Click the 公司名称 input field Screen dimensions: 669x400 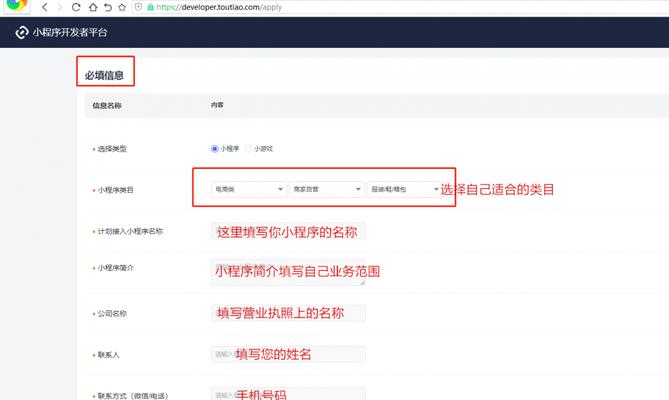tap(288, 313)
